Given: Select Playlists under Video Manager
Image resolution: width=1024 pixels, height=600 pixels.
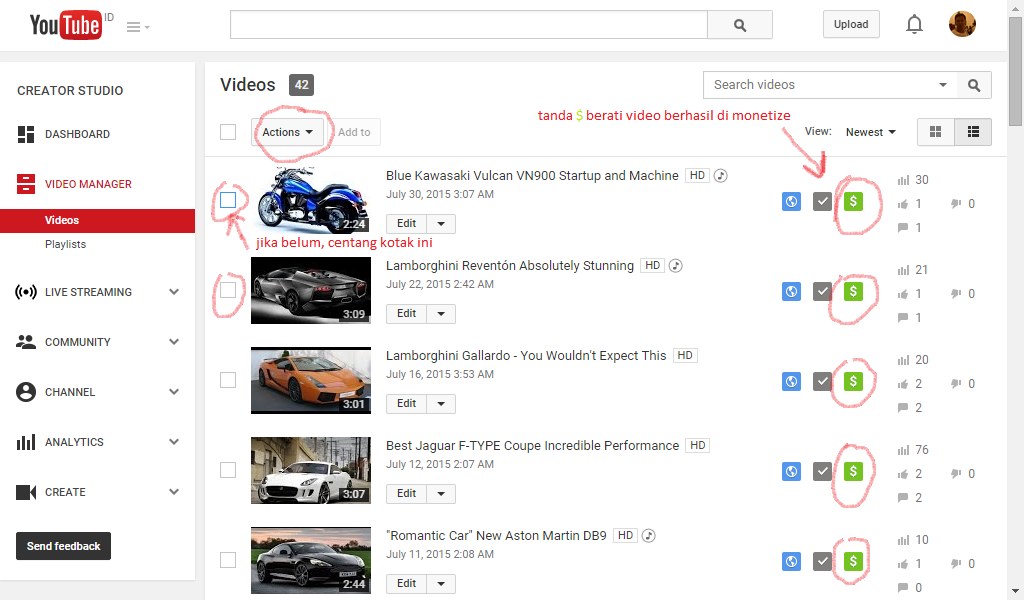Looking at the screenshot, I should pyautogui.click(x=65, y=244).
